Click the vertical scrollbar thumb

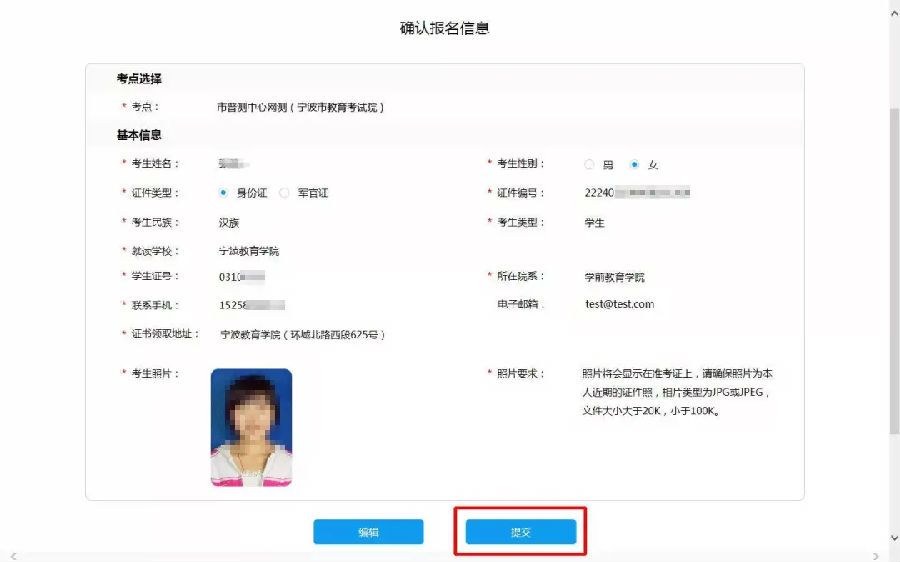[x=894, y=270]
